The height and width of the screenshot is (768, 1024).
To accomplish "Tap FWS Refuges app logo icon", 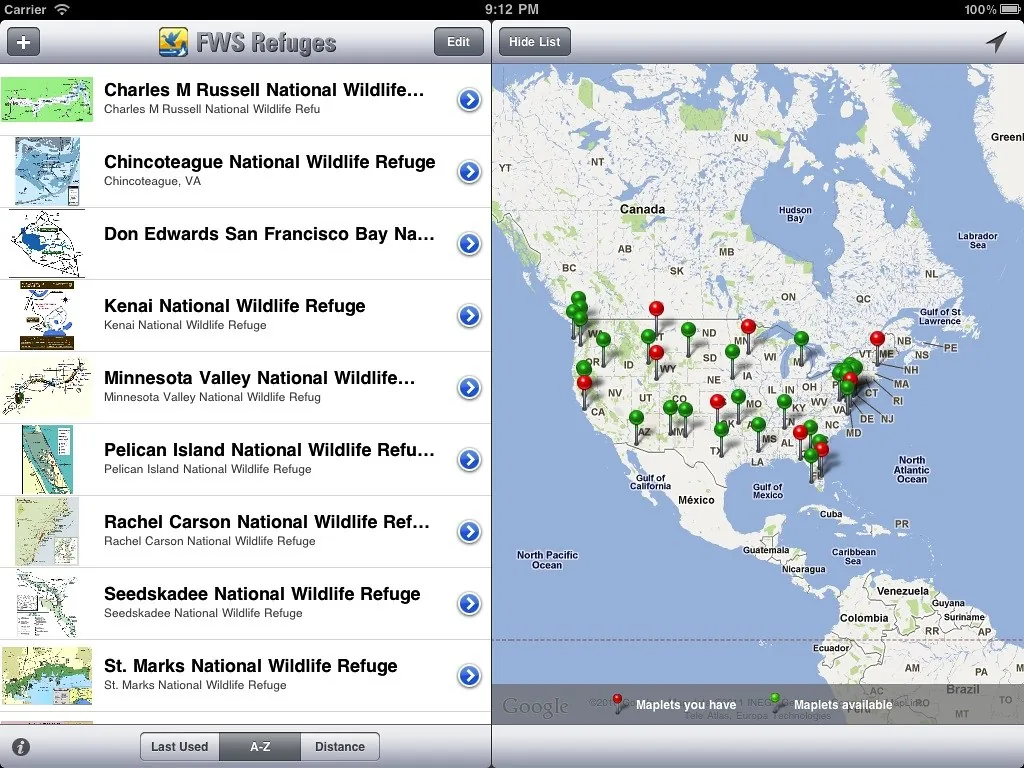I will 173,42.
